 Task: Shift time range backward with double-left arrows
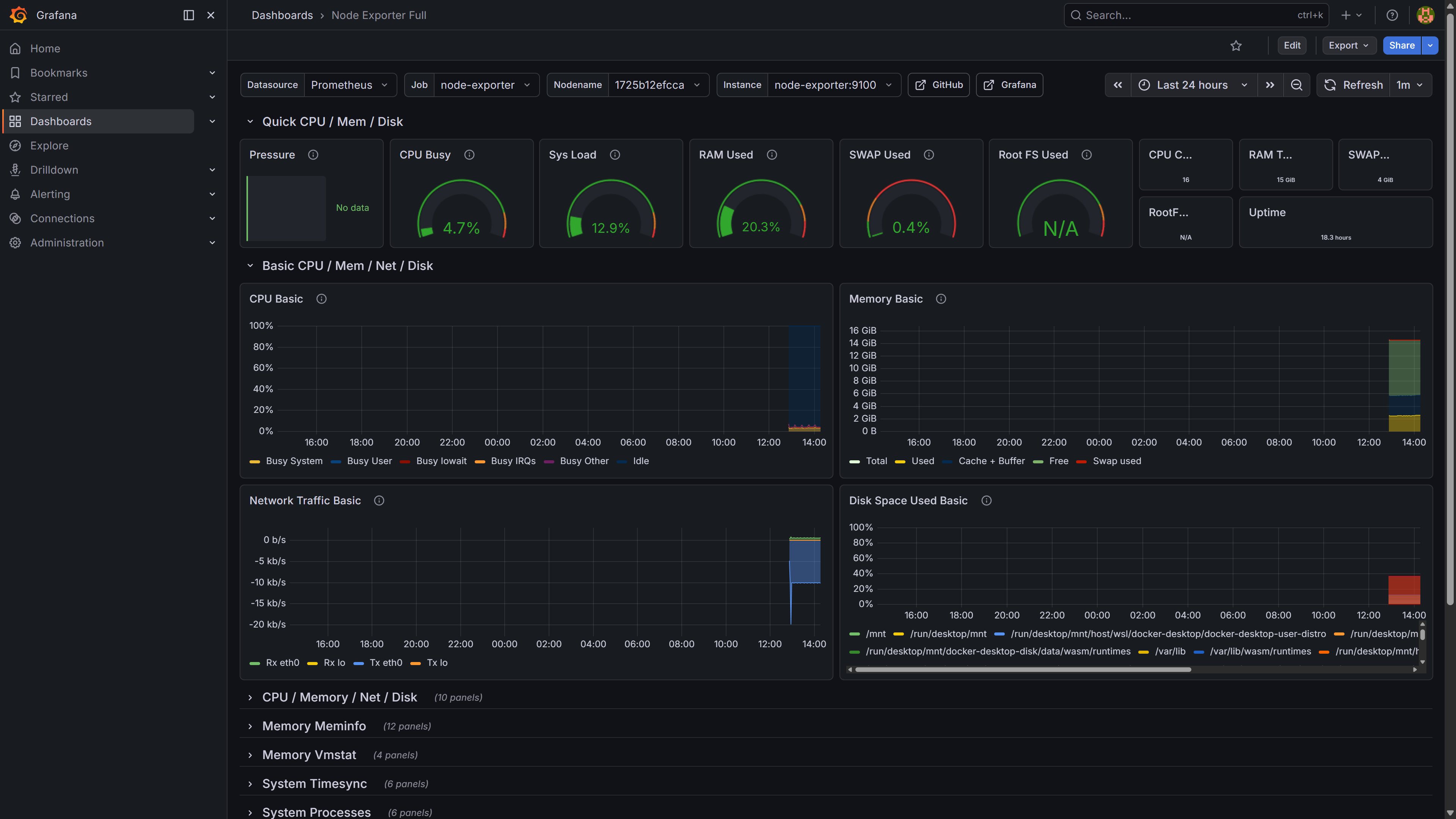click(1117, 85)
